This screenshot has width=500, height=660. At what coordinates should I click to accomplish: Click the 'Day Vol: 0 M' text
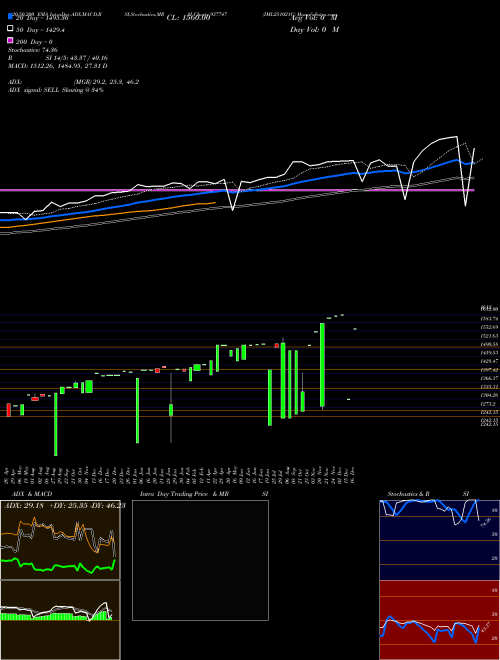314,30
